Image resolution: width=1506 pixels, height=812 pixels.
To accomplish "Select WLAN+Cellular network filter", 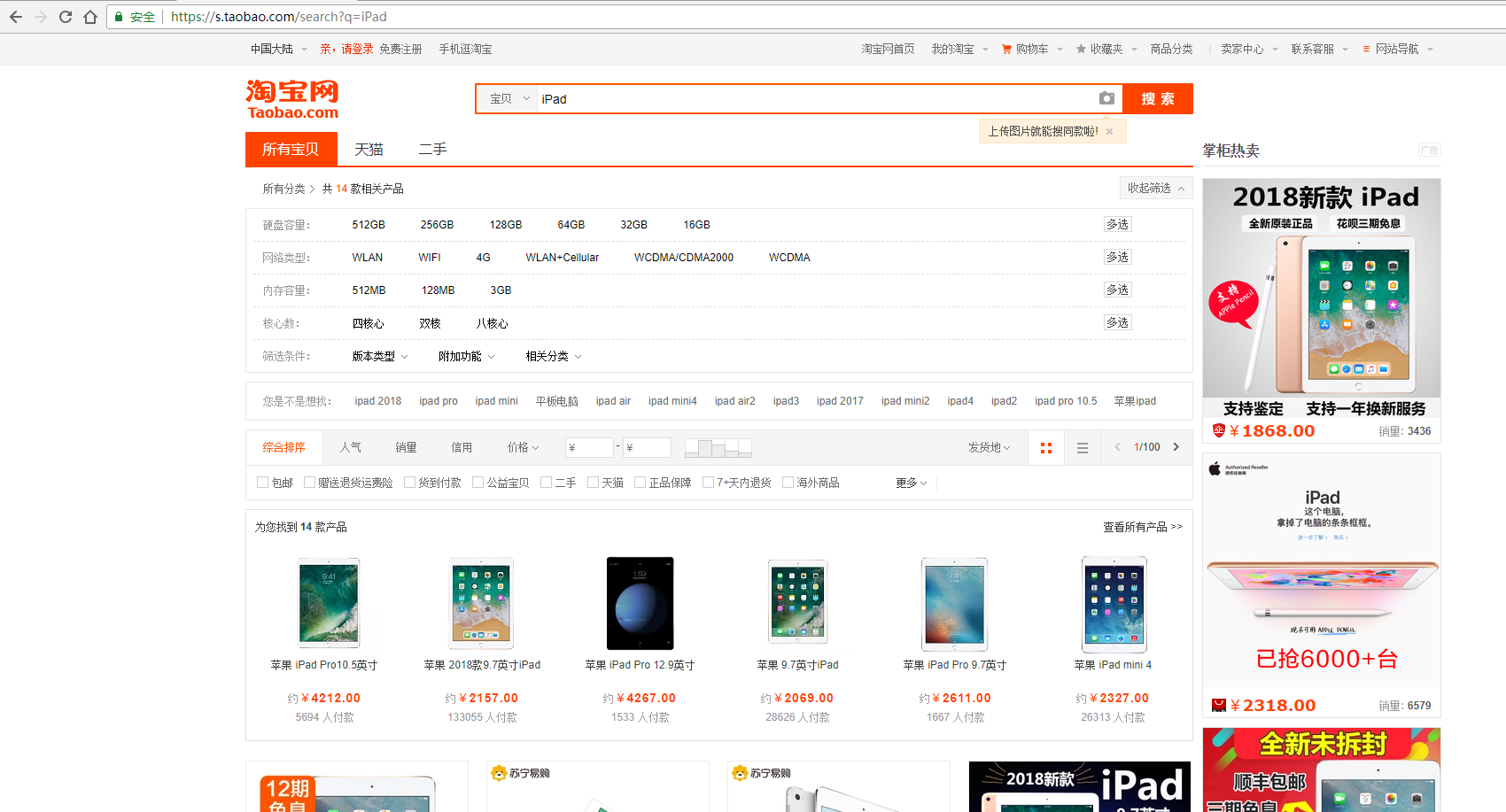I will point(563,258).
